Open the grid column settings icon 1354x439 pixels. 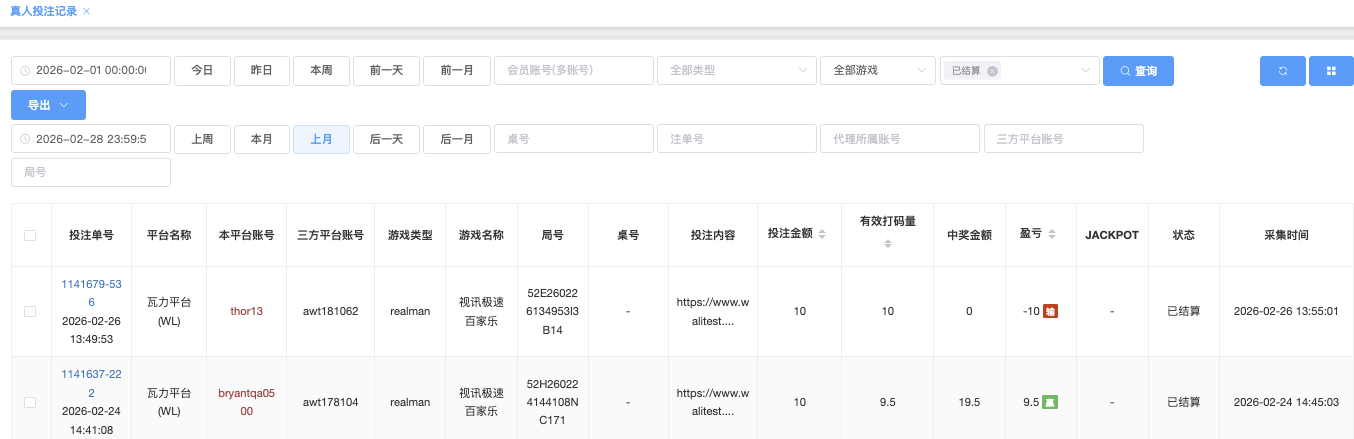[1331, 71]
